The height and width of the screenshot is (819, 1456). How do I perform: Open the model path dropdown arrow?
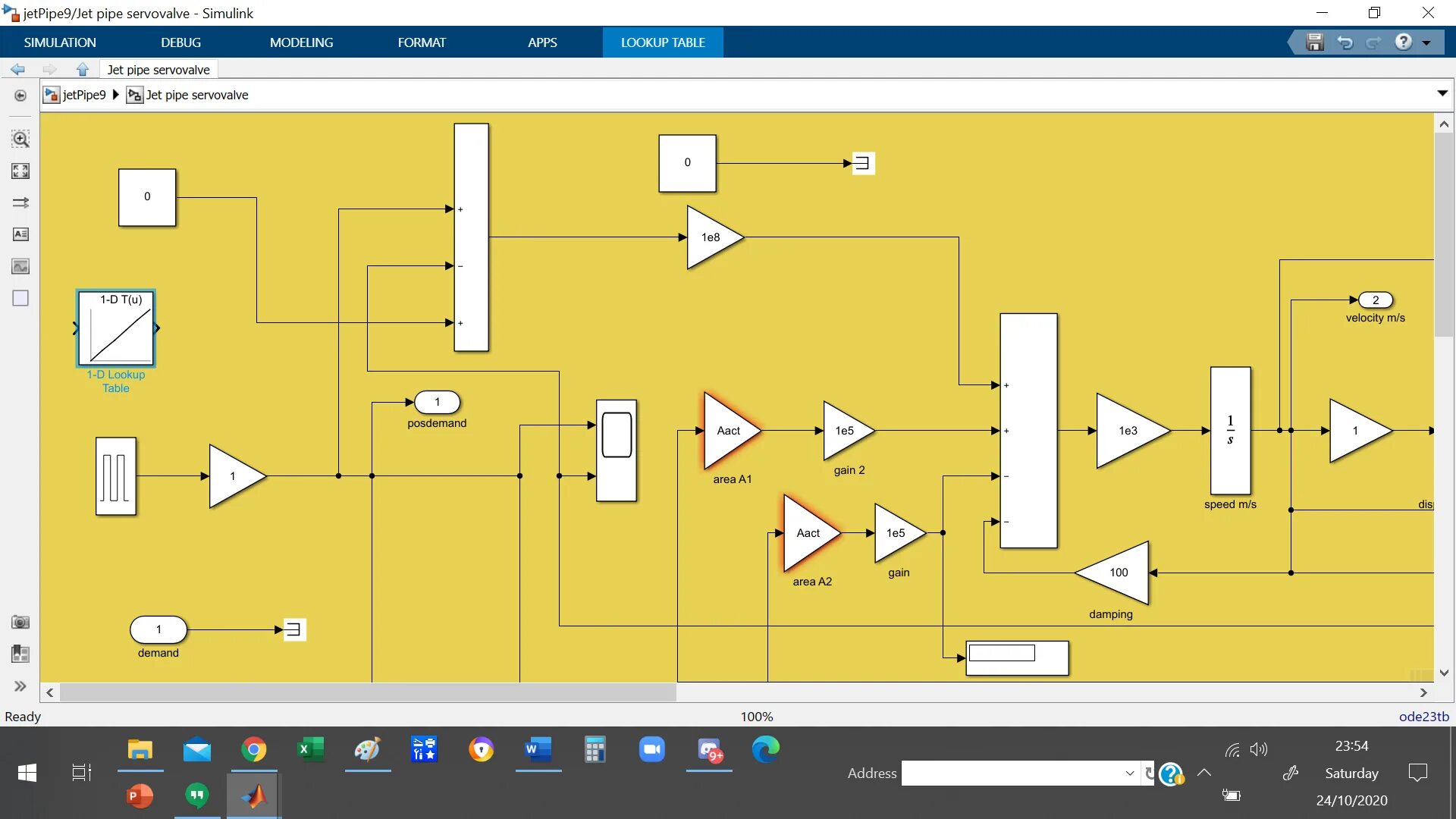pyautogui.click(x=1442, y=93)
